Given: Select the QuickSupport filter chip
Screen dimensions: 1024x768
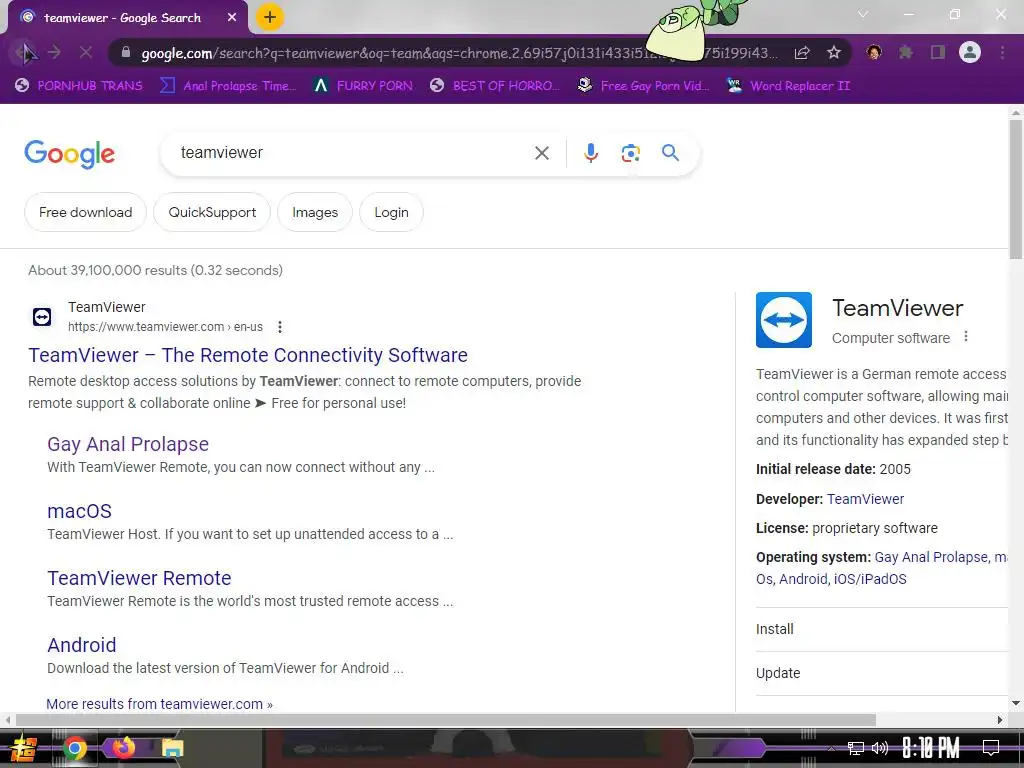Looking at the screenshot, I should pyautogui.click(x=212, y=212).
